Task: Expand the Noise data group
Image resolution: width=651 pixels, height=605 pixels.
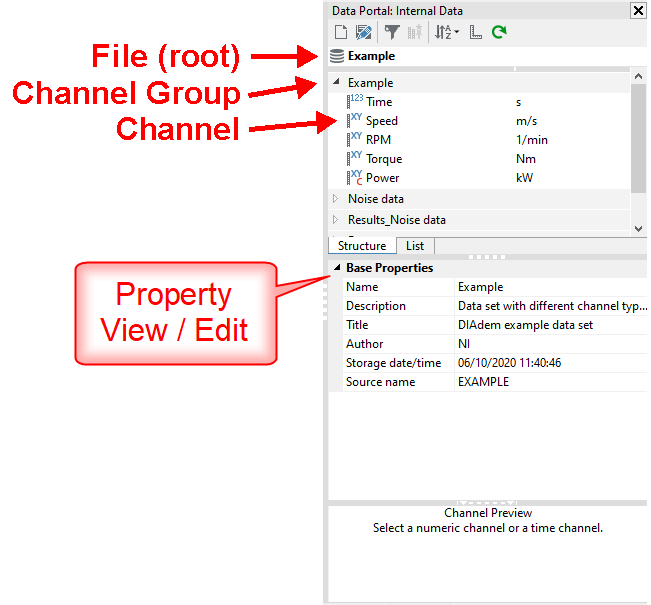Action: 336,199
